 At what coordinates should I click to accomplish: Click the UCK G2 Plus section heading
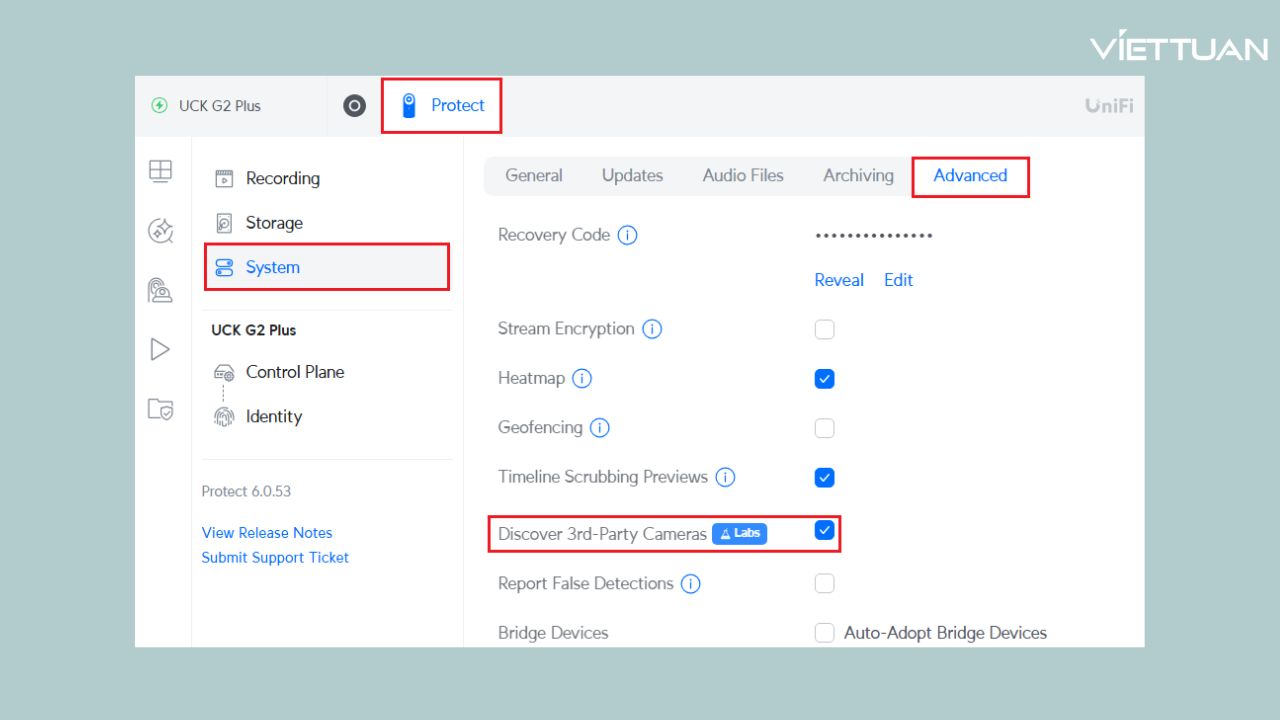(254, 330)
